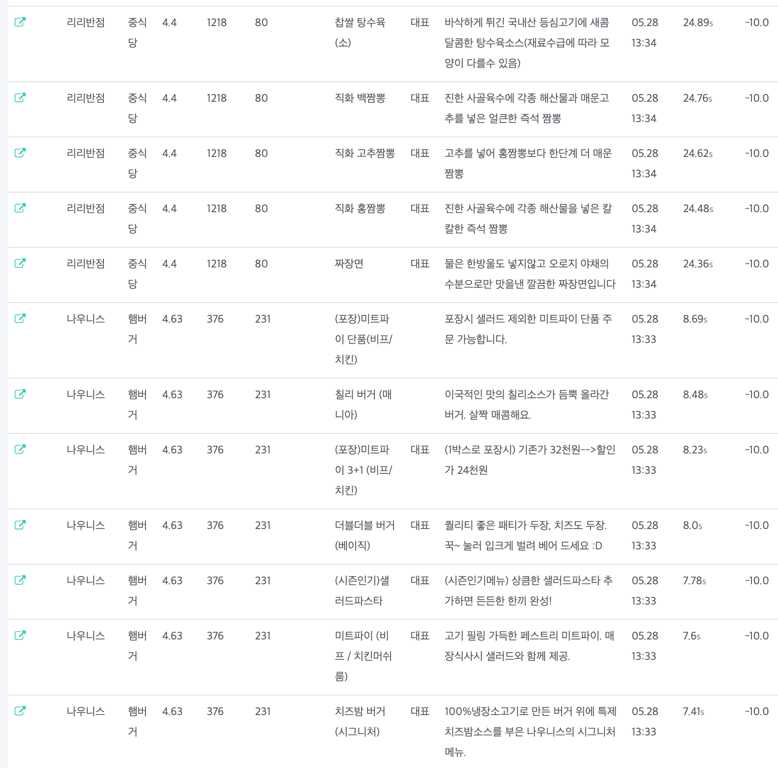Open external link icon for 직화 홍짬뽕

click(x=20, y=208)
